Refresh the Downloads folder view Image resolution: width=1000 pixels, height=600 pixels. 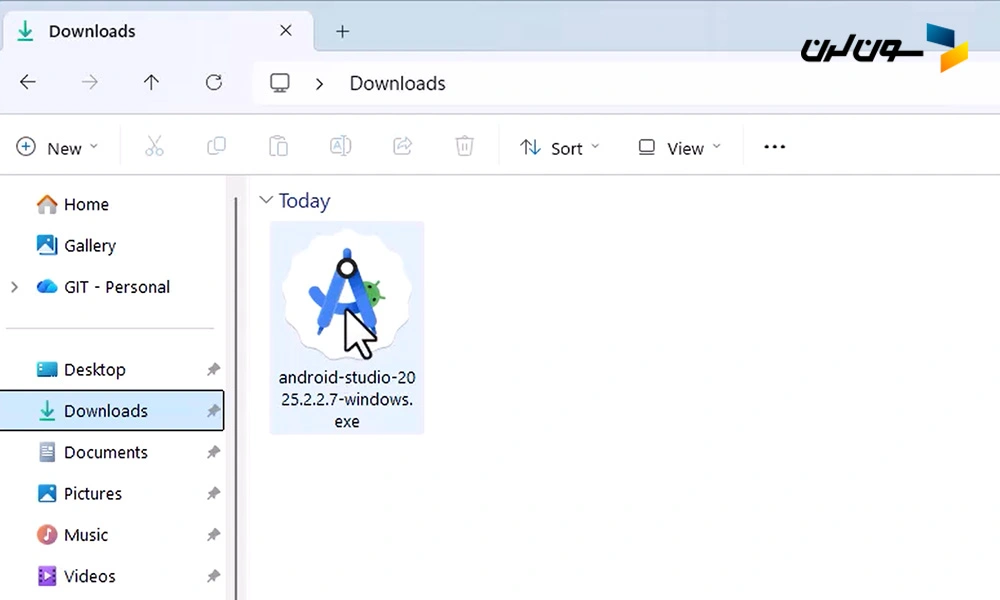click(x=213, y=83)
